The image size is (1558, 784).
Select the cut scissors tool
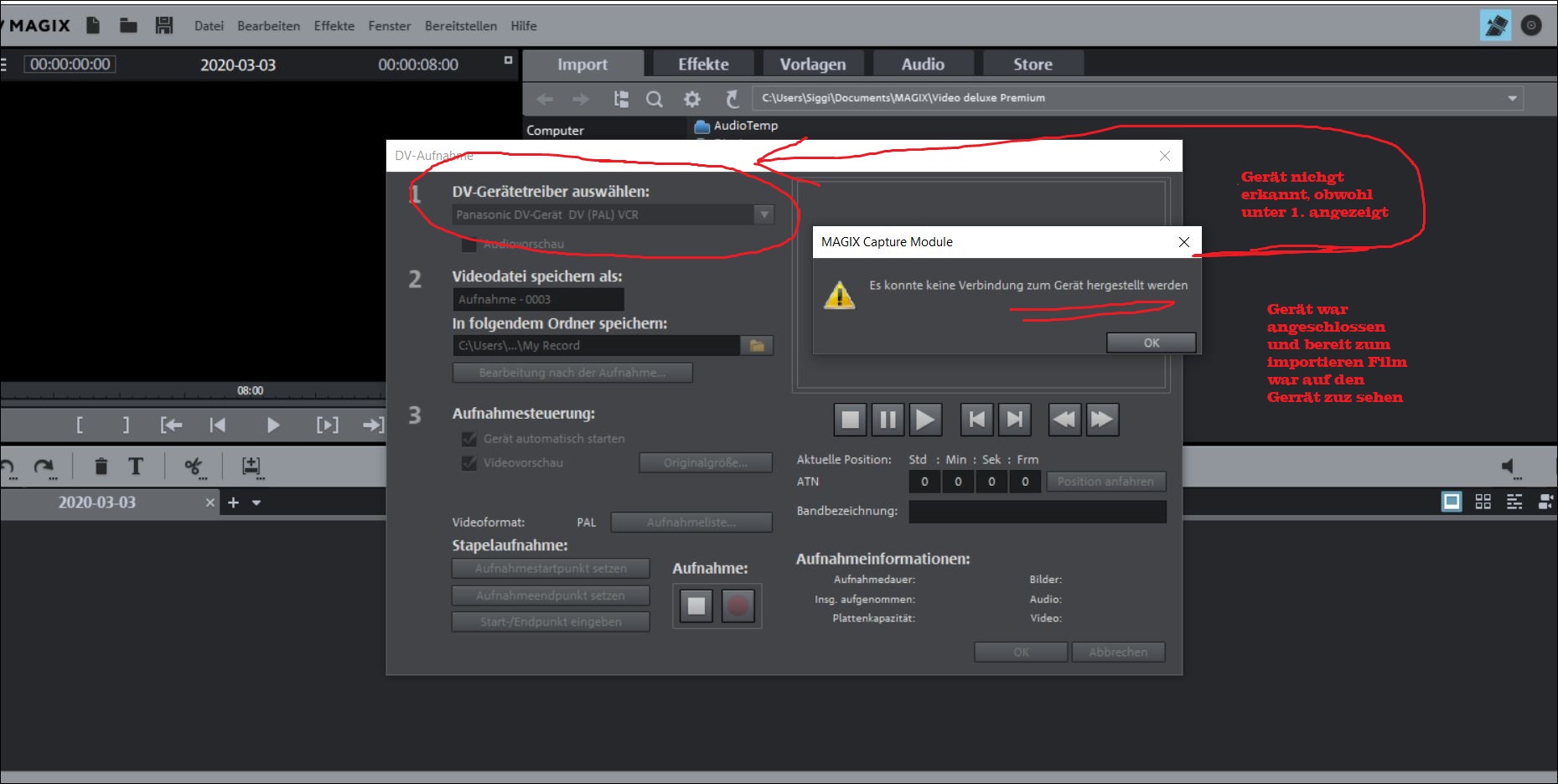coord(194,467)
